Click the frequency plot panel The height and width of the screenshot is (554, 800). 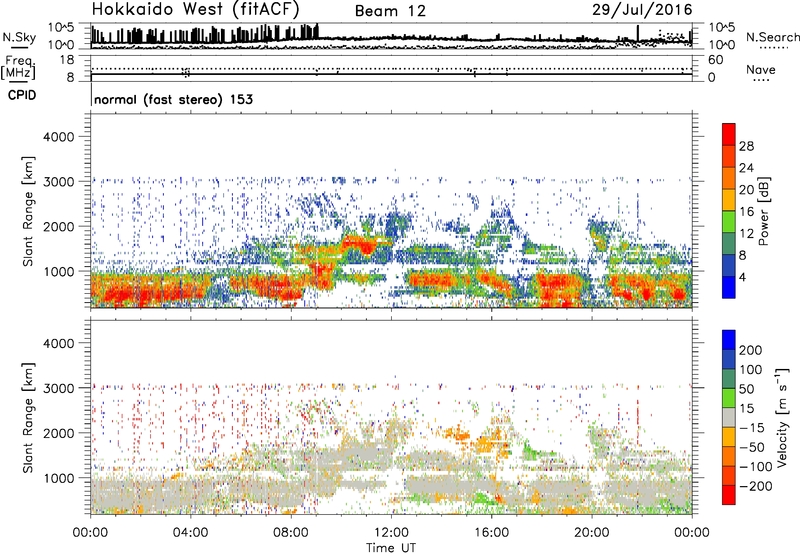[x=392, y=68]
